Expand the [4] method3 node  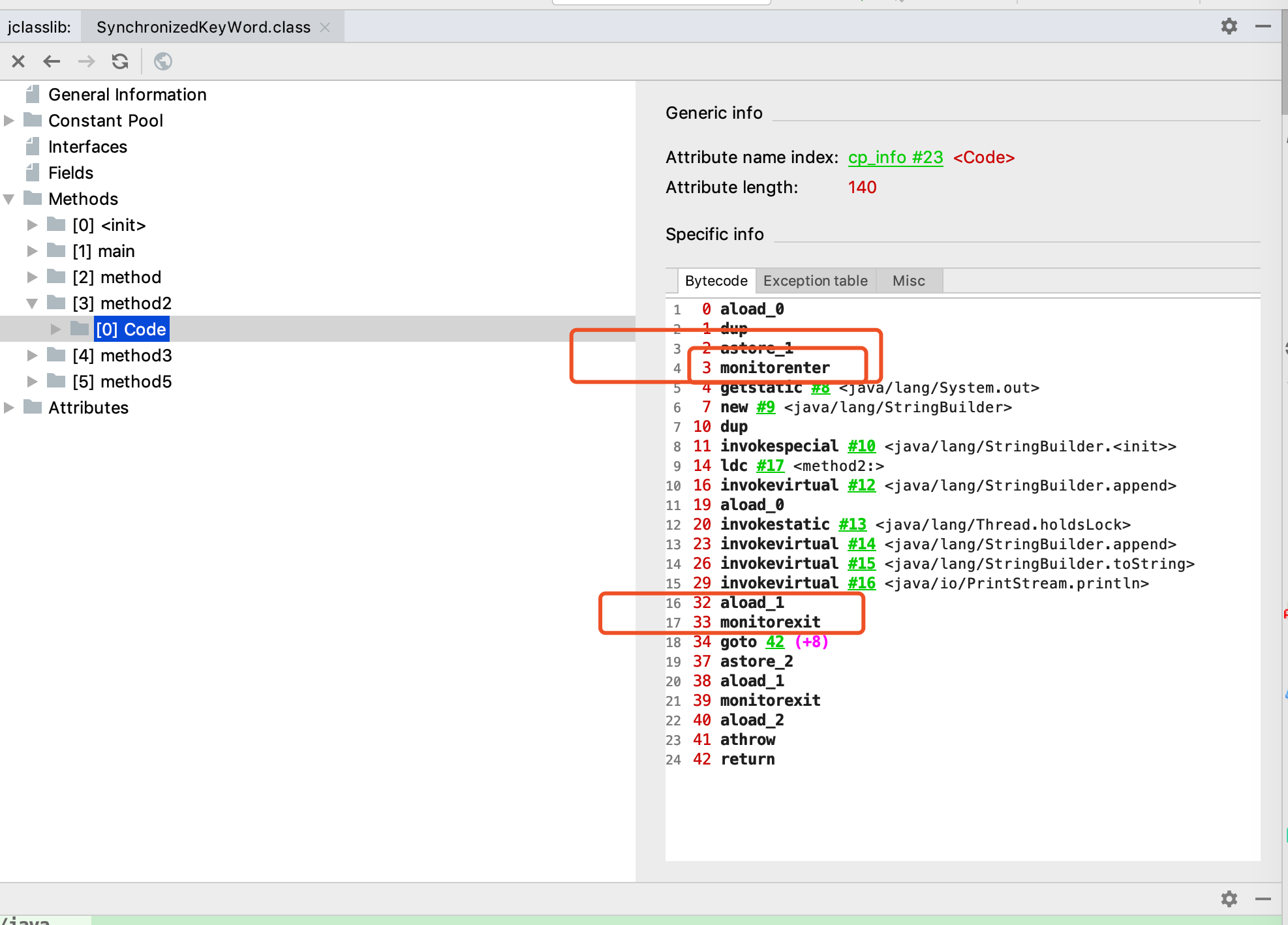pyautogui.click(x=33, y=356)
